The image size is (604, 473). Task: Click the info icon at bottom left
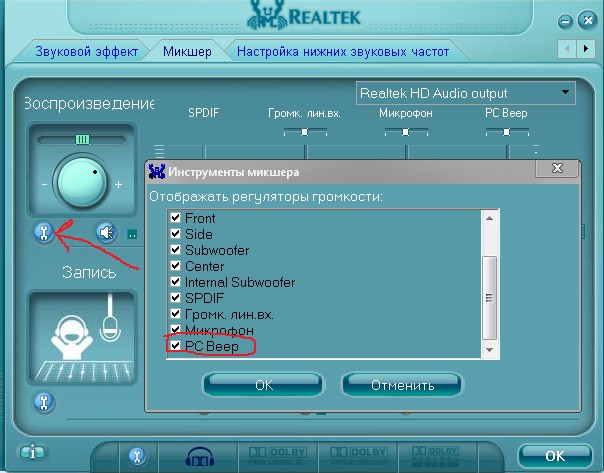32,451
